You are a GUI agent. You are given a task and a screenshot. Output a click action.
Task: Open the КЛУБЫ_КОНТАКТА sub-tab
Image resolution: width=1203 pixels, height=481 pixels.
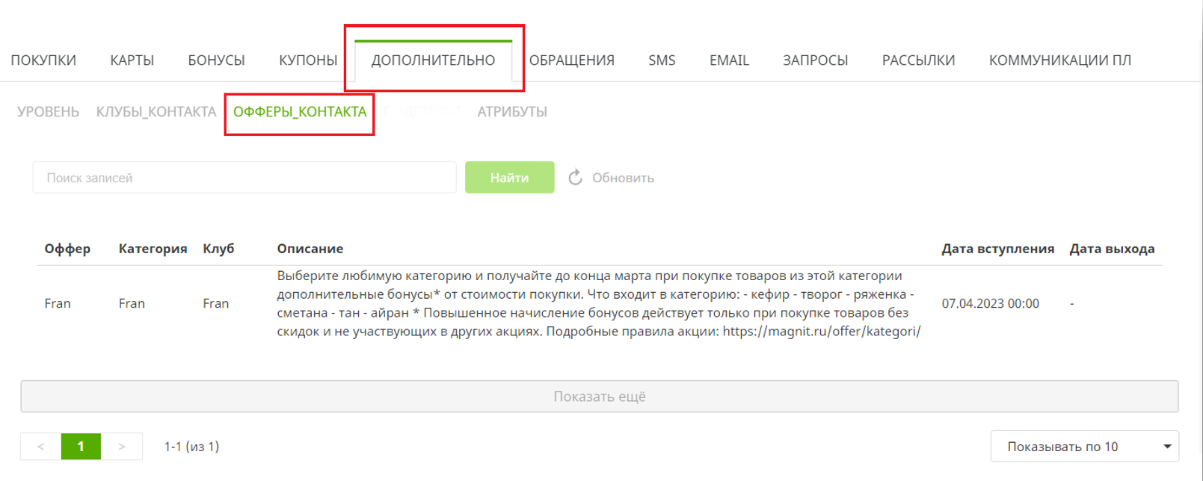pos(156,112)
